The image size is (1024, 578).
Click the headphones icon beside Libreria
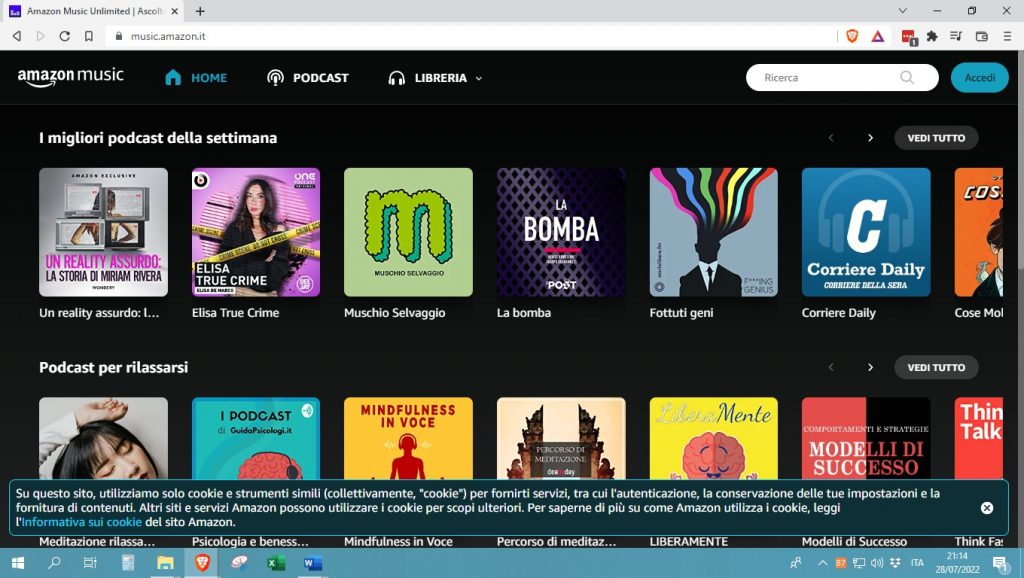pos(395,77)
